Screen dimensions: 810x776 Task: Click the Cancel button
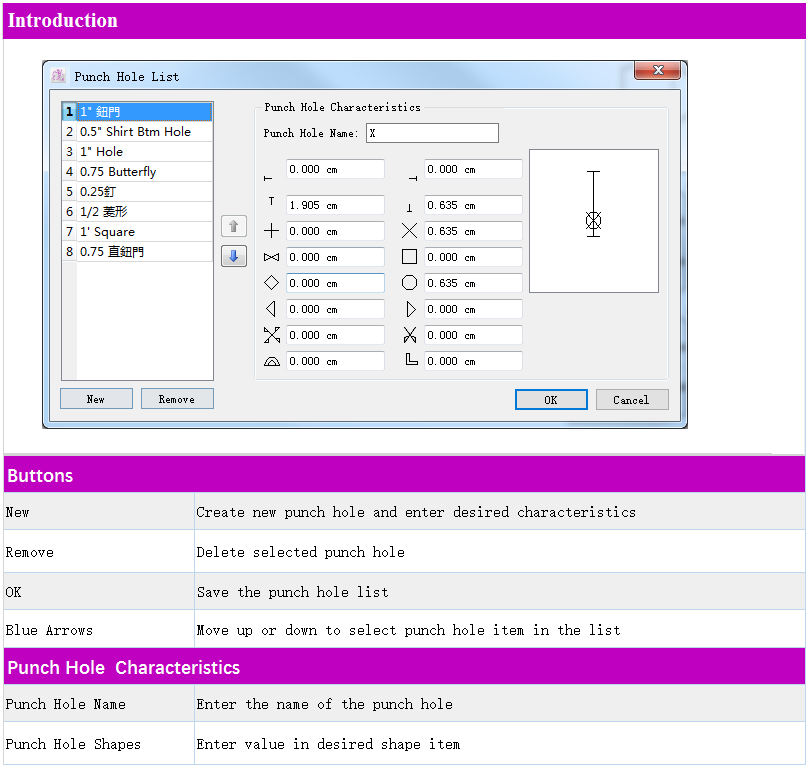[x=632, y=400]
